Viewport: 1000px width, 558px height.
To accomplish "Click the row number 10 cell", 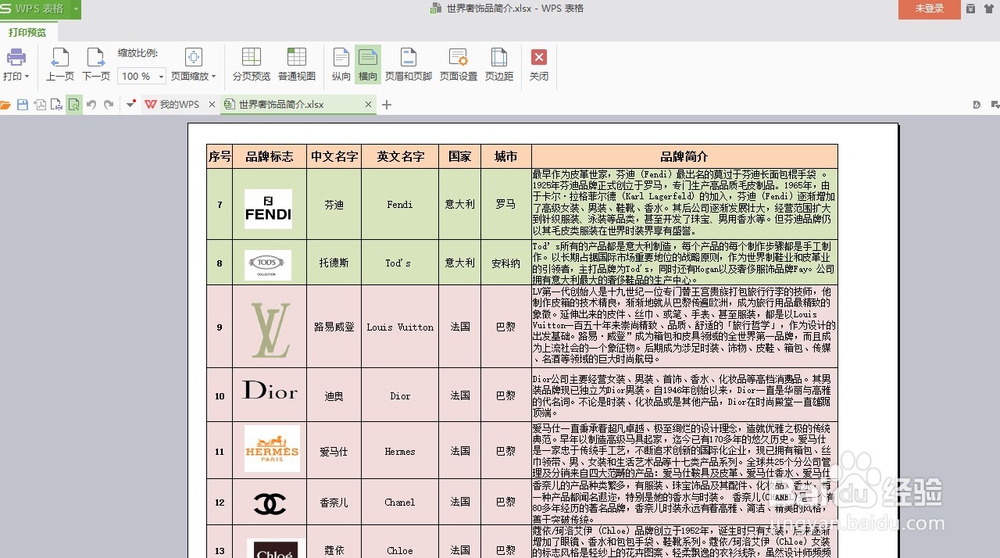I will click(219, 396).
